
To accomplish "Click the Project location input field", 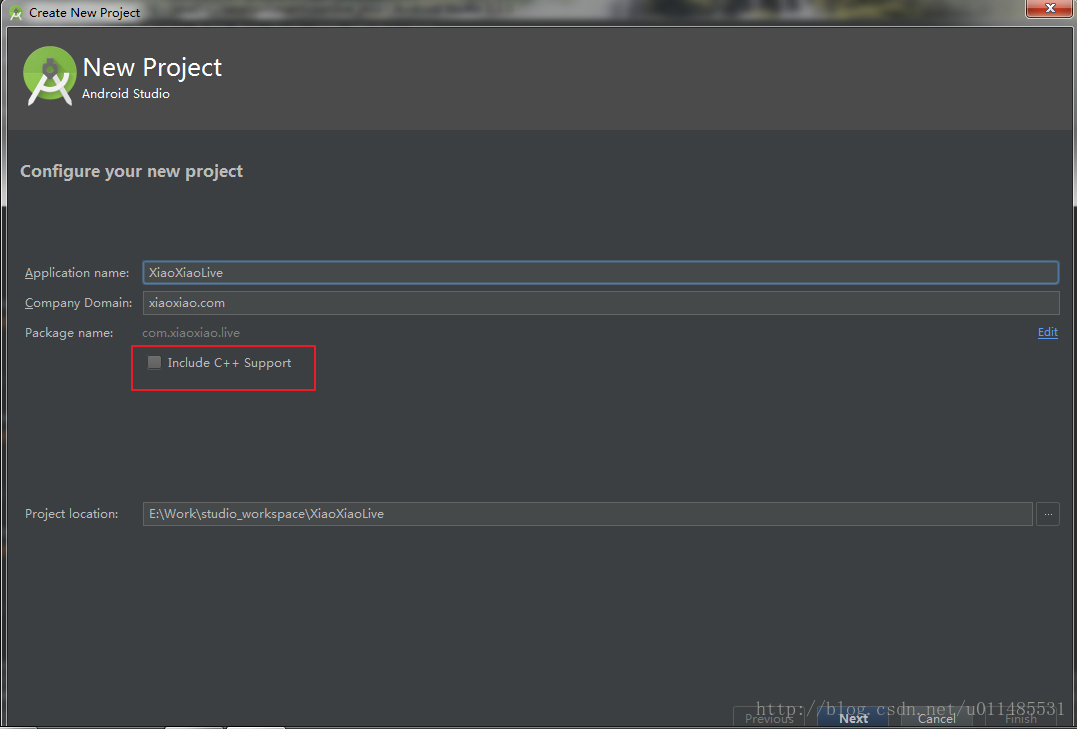I will click(x=587, y=514).
